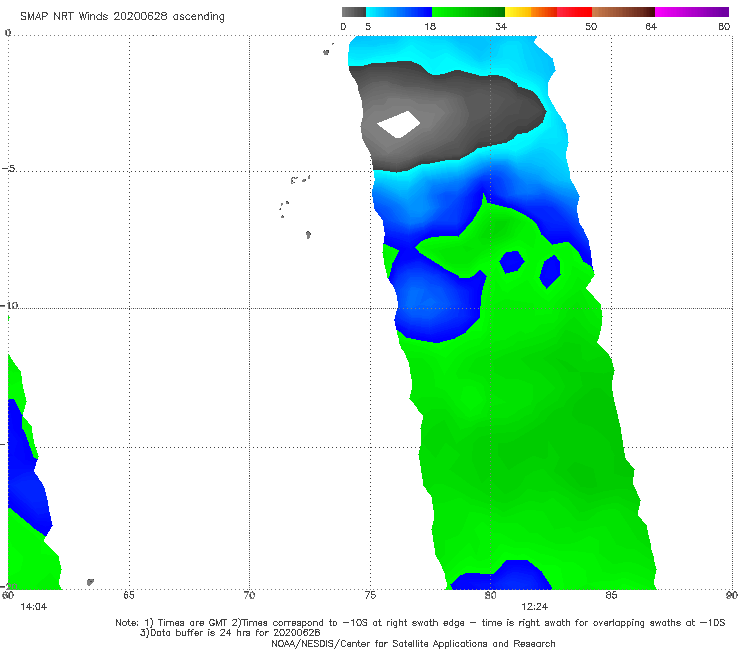Click the latitude axis label -5
Viewport: 740px width, 650px height.
(8, 169)
